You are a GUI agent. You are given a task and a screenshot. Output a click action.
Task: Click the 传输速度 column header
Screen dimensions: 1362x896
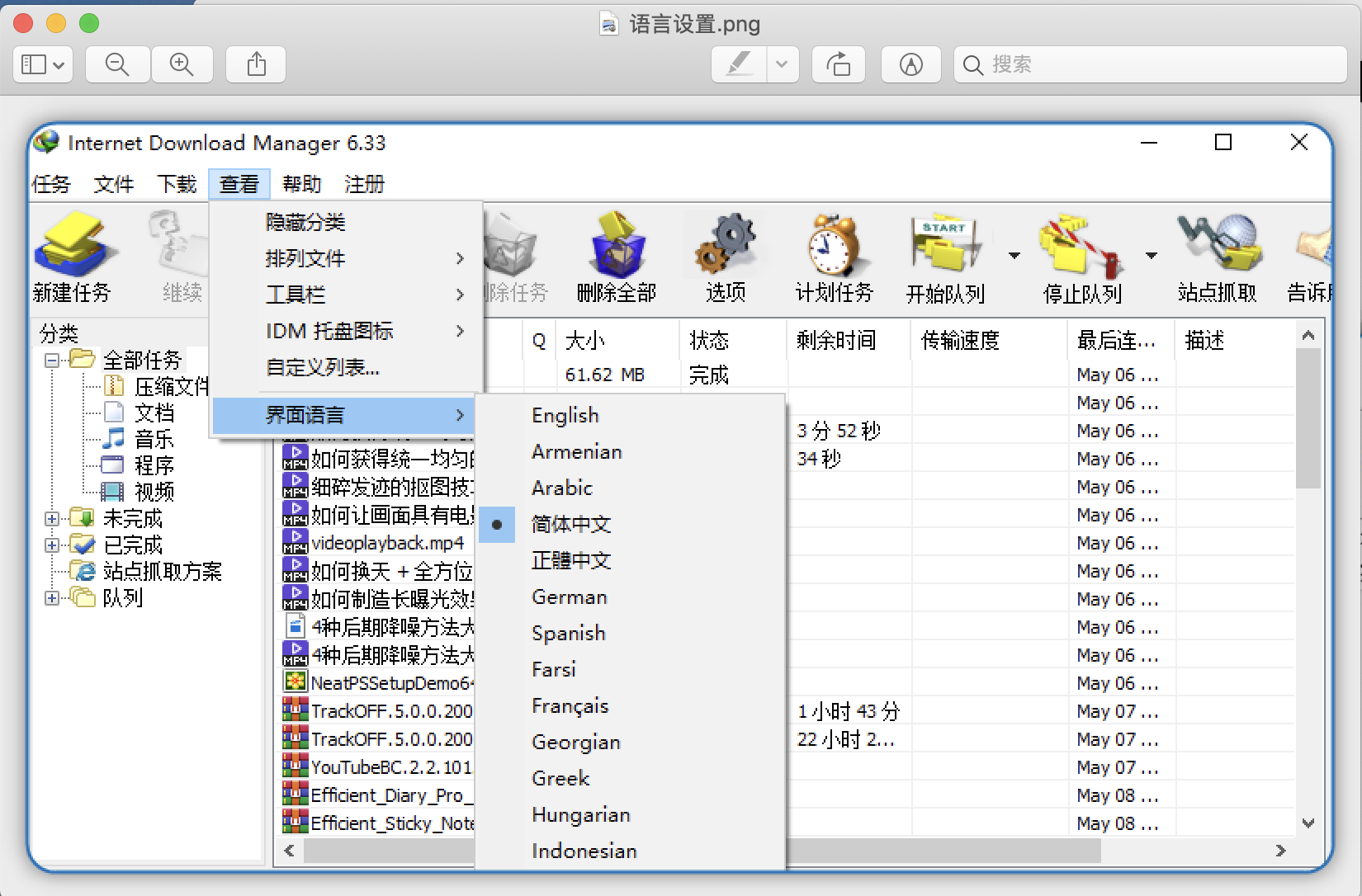tap(990, 340)
